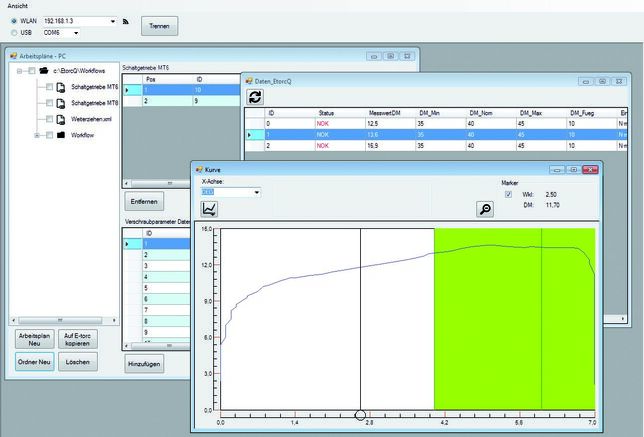Click the magnifier zoom icon in Kurve
Image resolution: width=644 pixels, height=437 pixels.
point(486,208)
